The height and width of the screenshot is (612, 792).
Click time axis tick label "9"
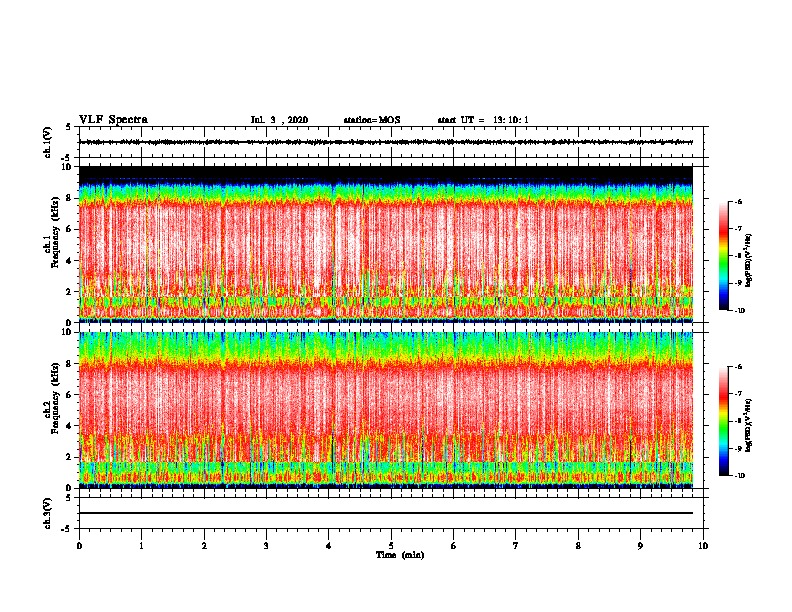pos(640,546)
